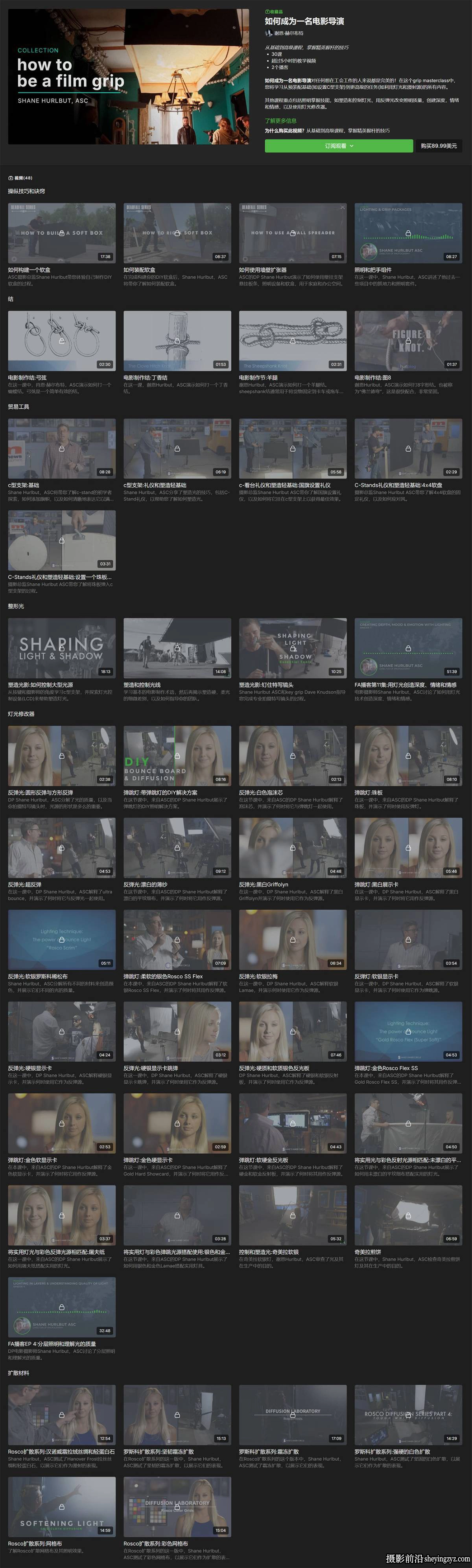472x1568 pixels.
Task: Click the how to be a film grip banner
Action: 129,77
